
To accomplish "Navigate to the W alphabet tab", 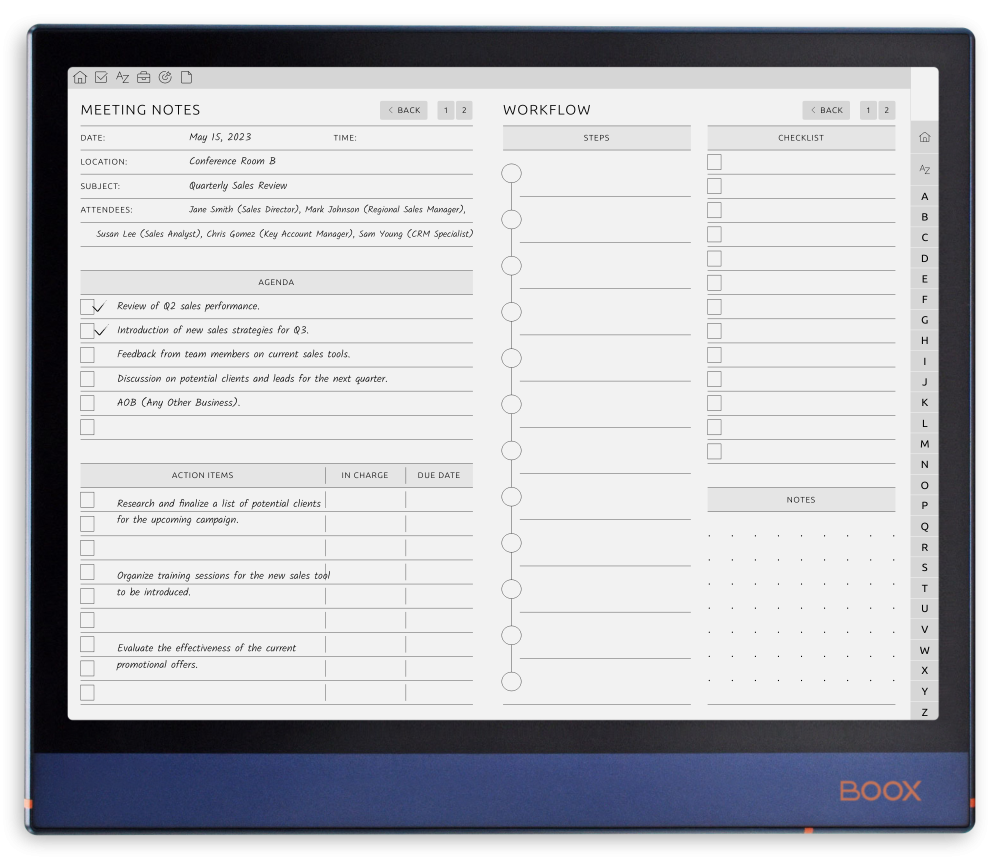I will click(x=925, y=650).
